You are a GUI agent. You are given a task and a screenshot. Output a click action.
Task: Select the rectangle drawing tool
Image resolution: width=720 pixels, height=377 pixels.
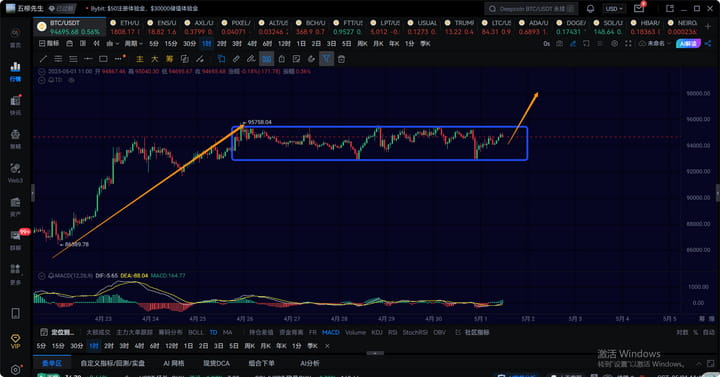(103, 59)
